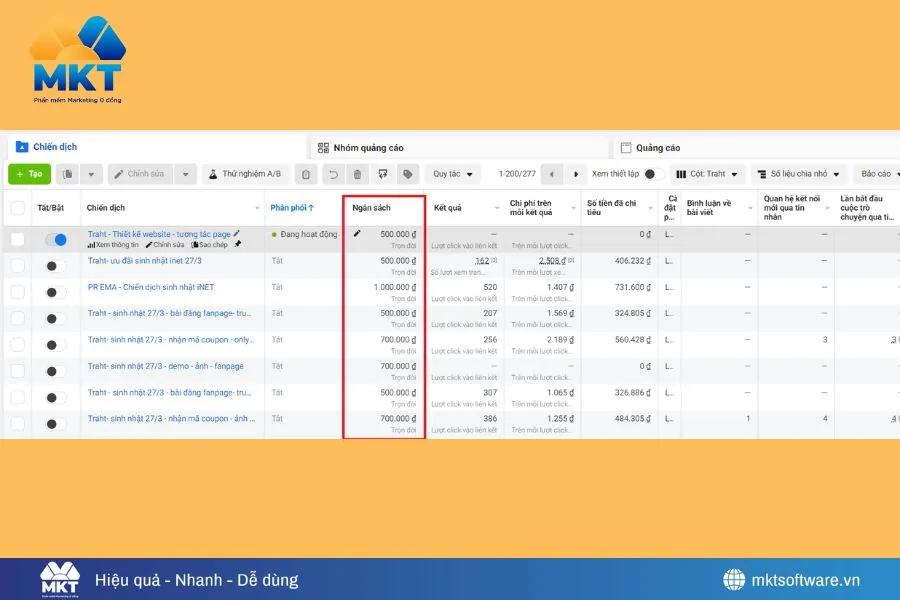
Task: Click the green Tạo create button
Action: pyautogui.click(x=29, y=174)
